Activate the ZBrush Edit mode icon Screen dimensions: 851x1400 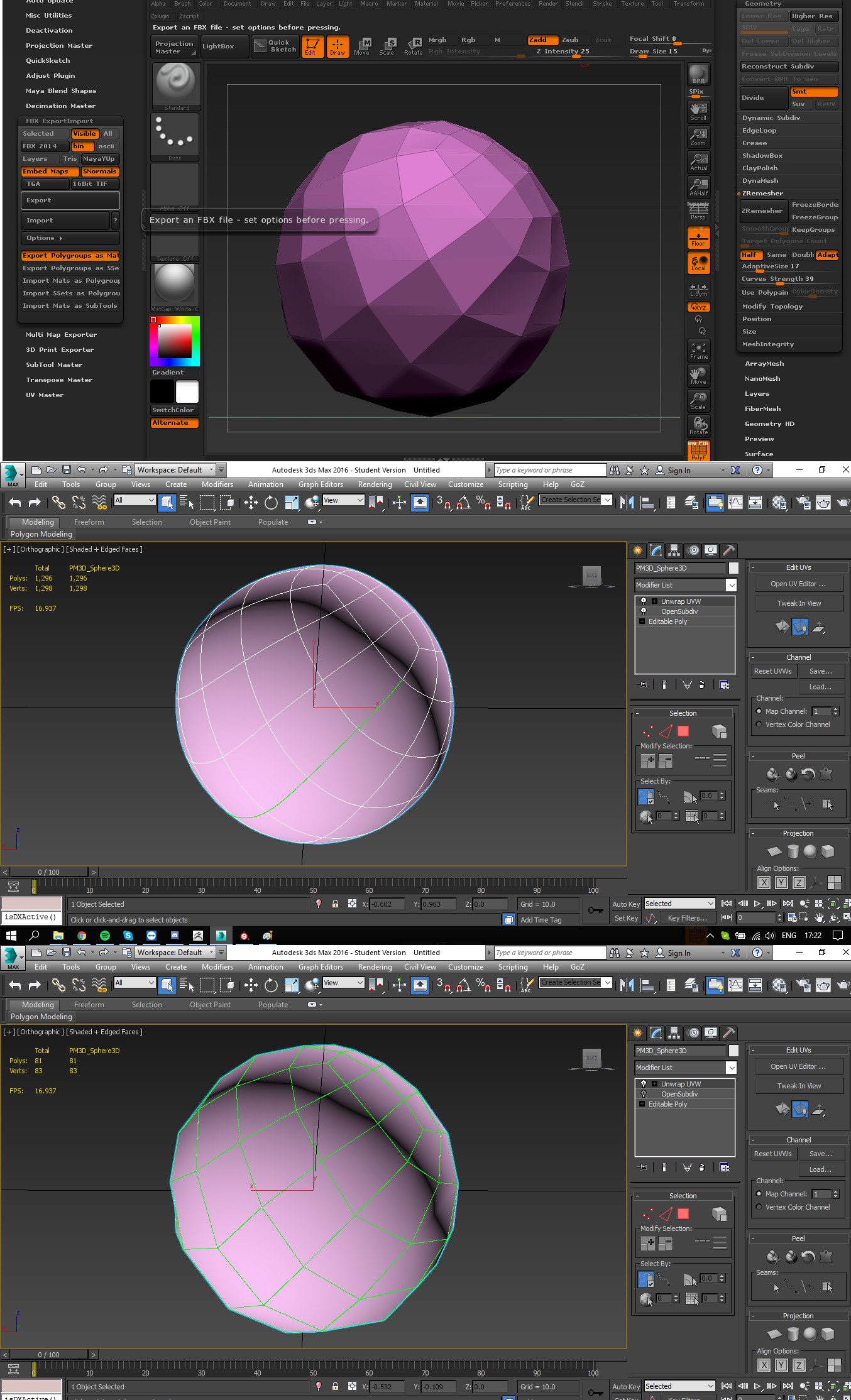(312, 46)
